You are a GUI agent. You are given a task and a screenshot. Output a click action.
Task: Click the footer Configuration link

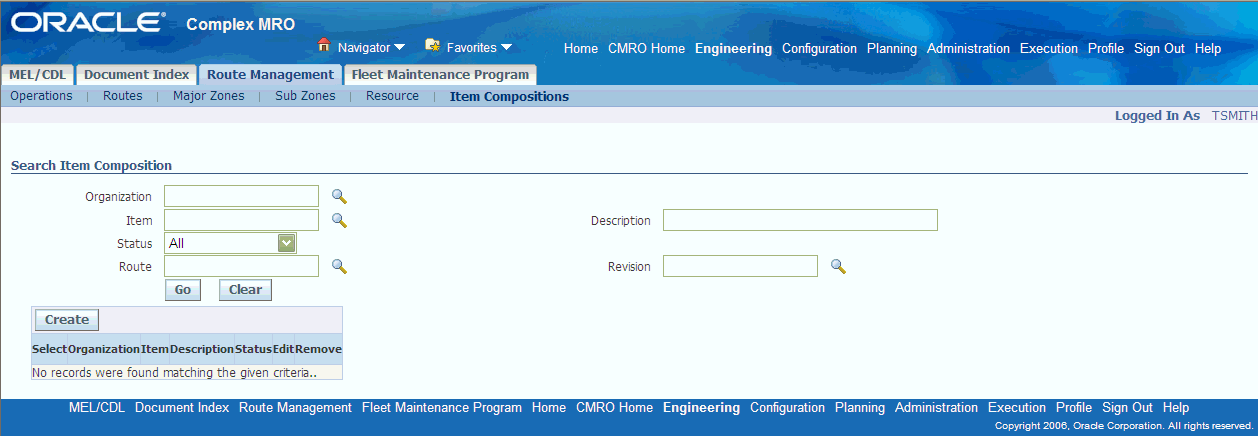pyautogui.click(x=787, y=407)
